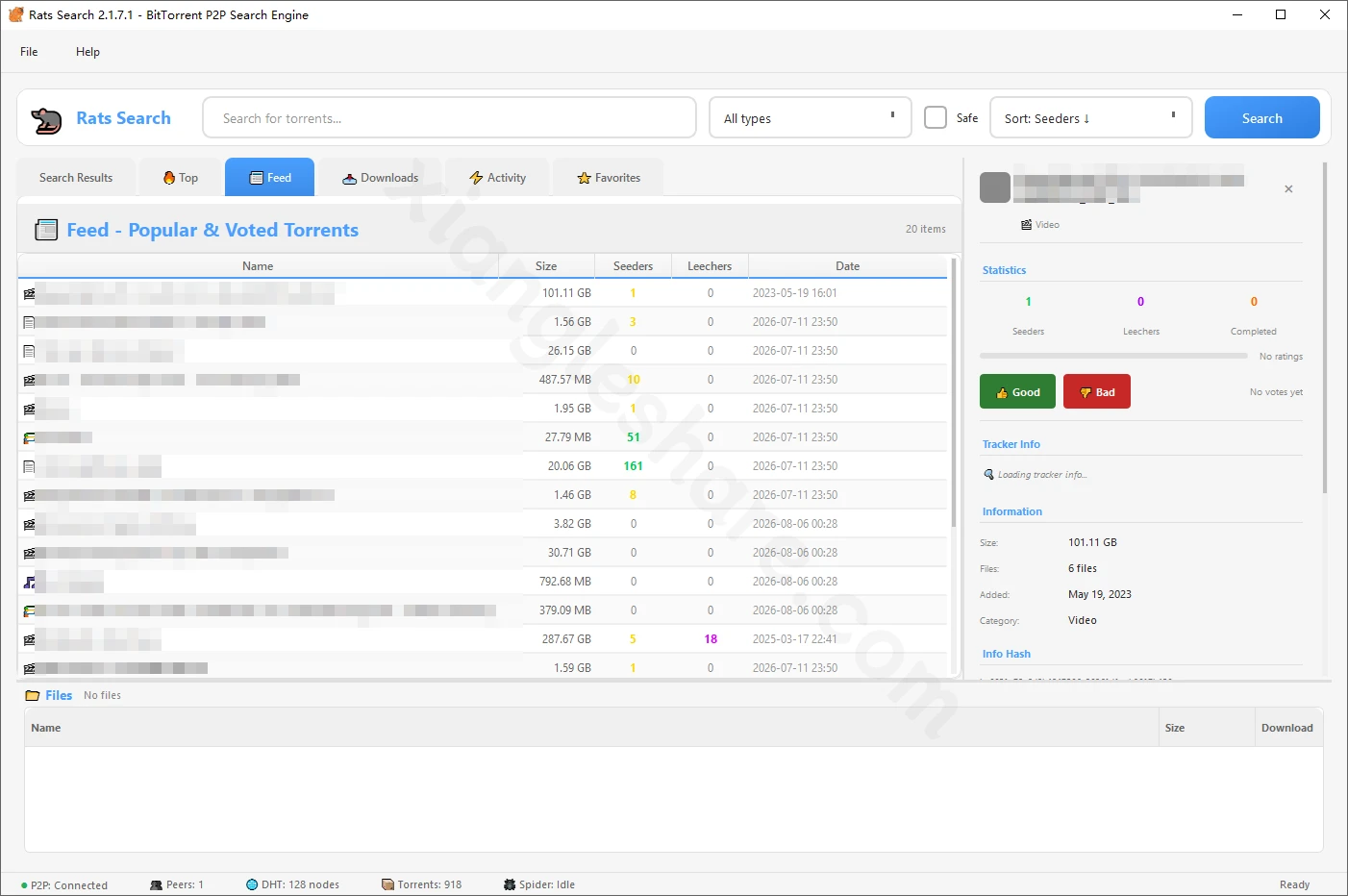Click the torrent list vertical scrollbar
1348x896 pixels.
coord(954,392)
